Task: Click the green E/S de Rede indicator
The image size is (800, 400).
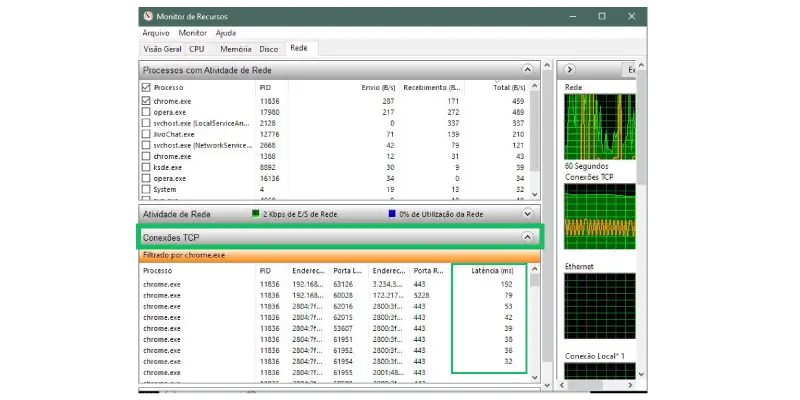Action: 256,213
